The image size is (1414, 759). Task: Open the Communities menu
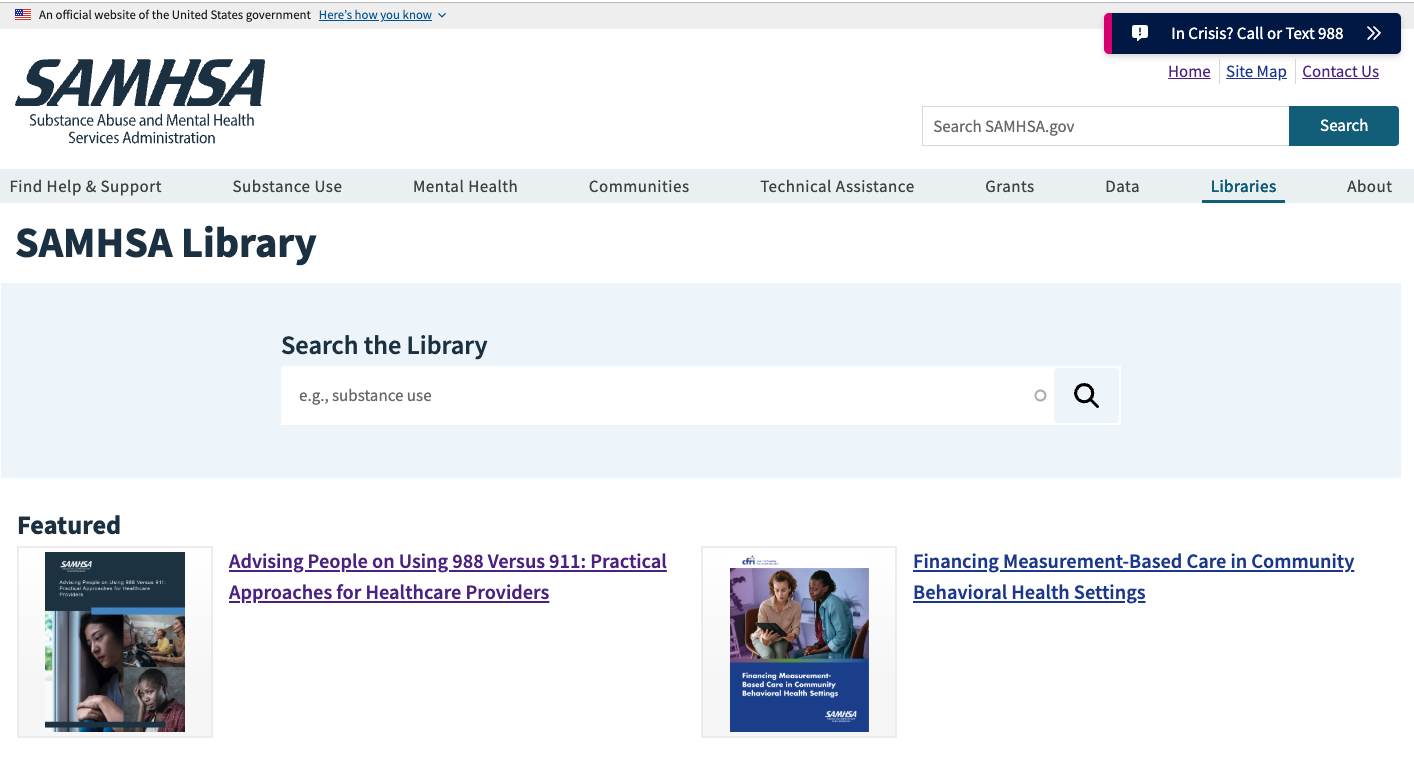point(638,186)
